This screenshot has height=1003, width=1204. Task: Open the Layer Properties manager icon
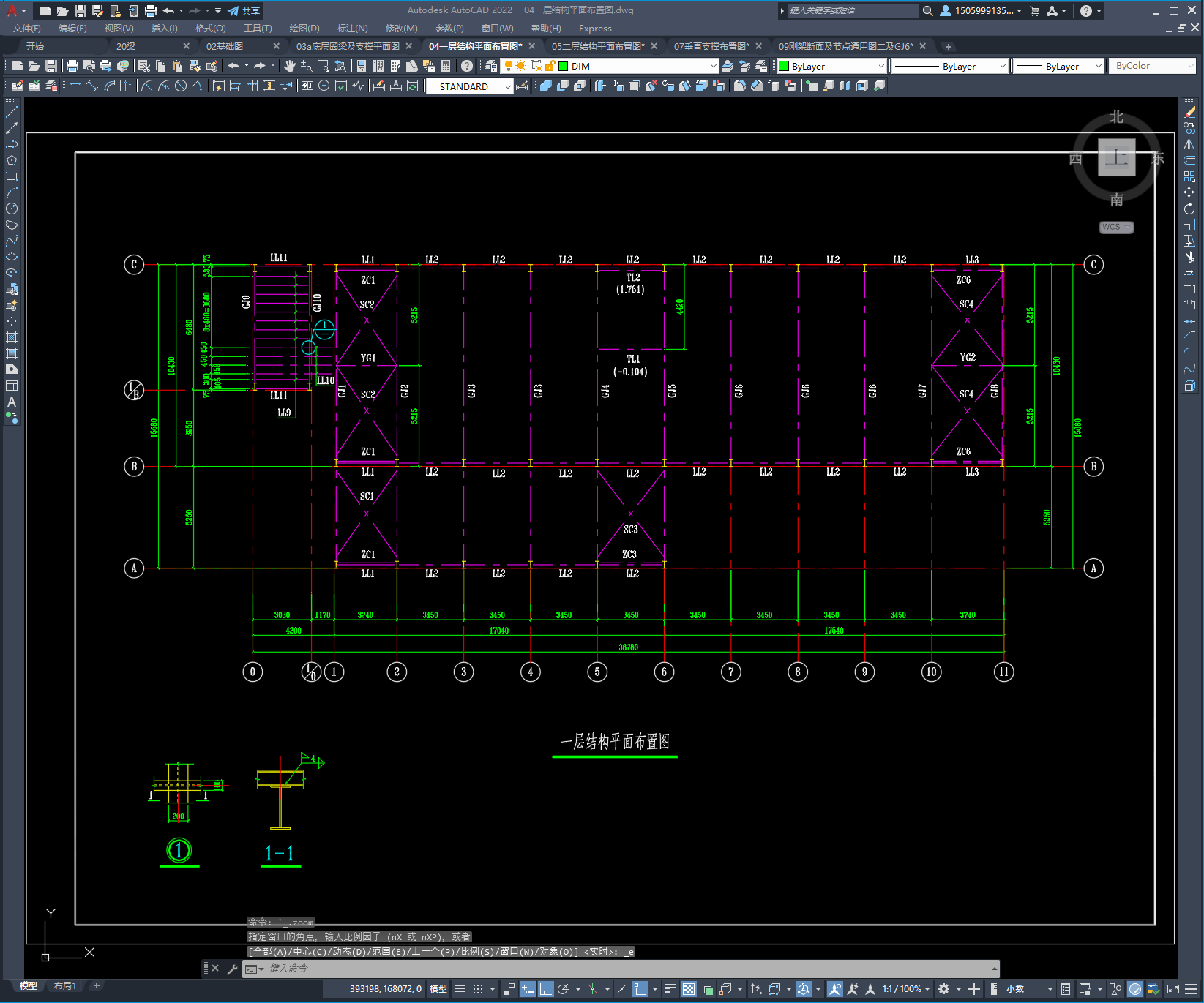click(x=491, y=66)
